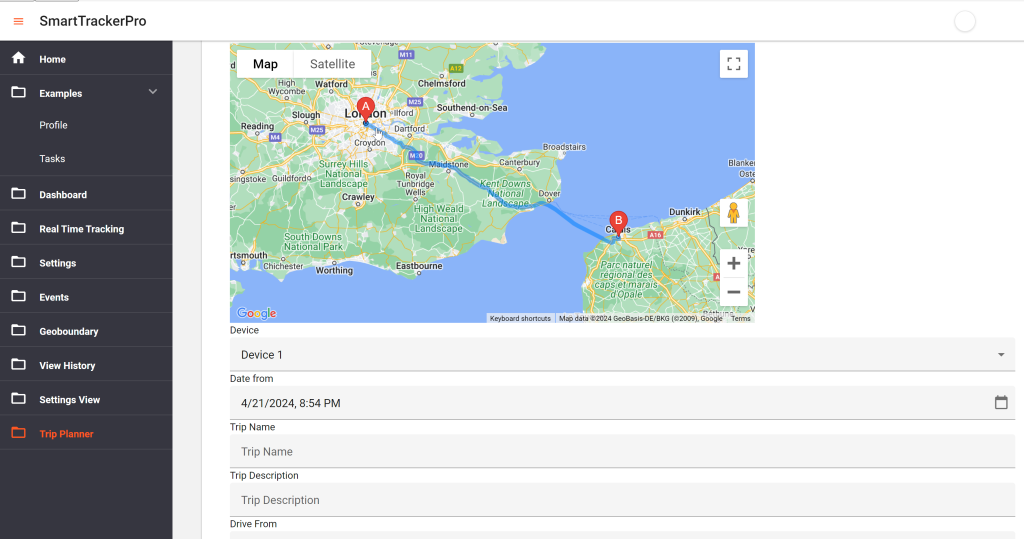Click the Events folder icon
1024x539 pixels.
(18, 296)
